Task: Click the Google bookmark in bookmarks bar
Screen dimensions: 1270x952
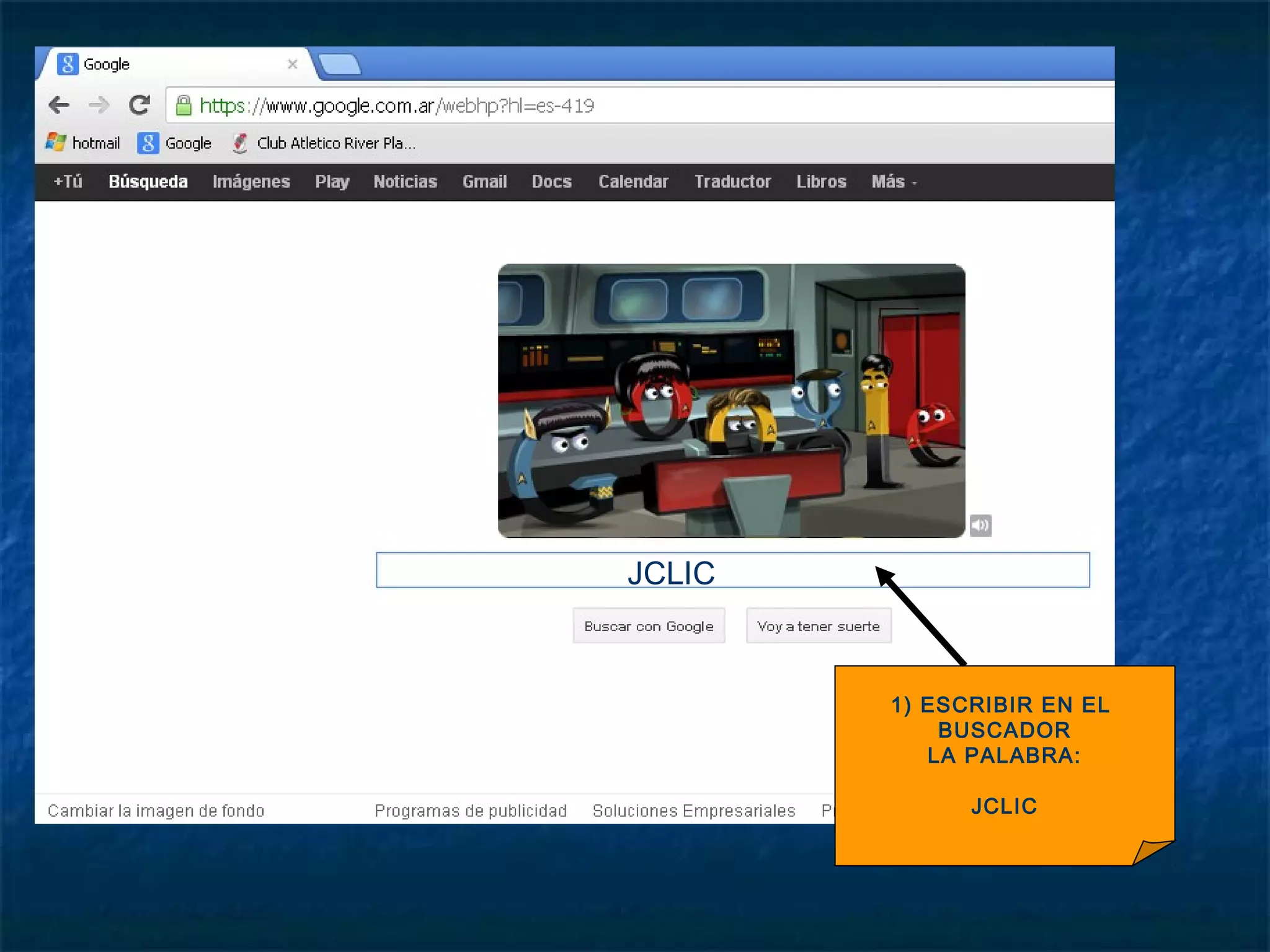Action: (175, 143)
